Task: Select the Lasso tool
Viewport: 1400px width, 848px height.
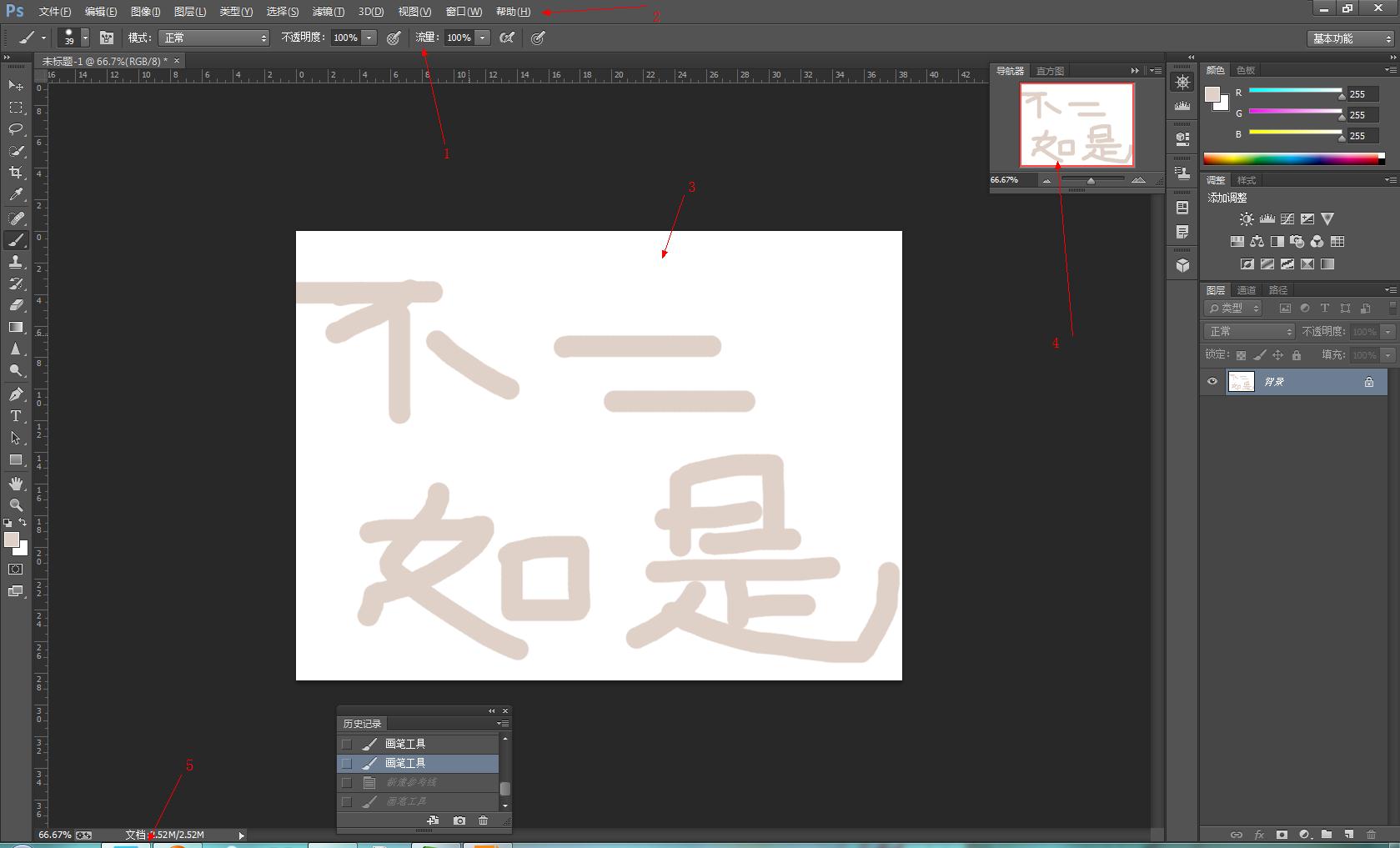Action: point(16,129)
